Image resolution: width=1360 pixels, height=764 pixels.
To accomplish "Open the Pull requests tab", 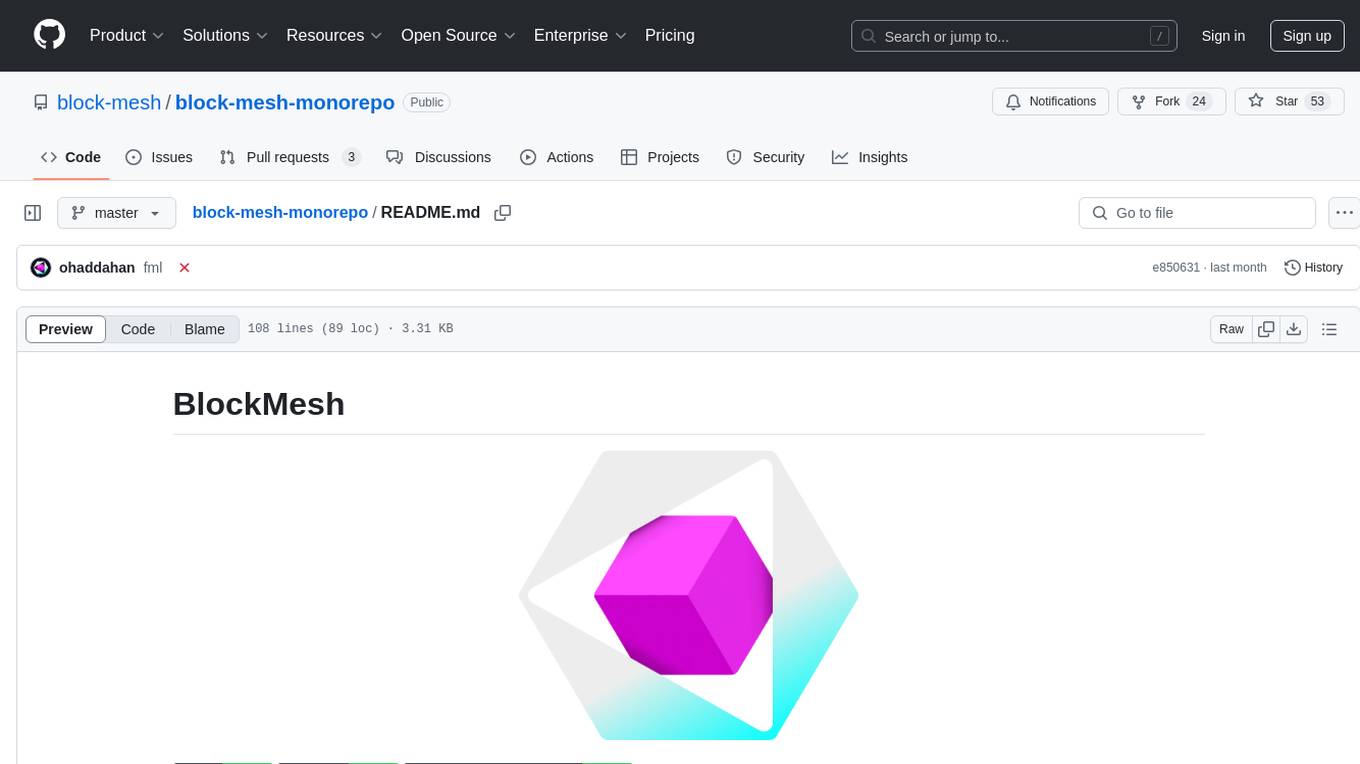I will [290, 157].
